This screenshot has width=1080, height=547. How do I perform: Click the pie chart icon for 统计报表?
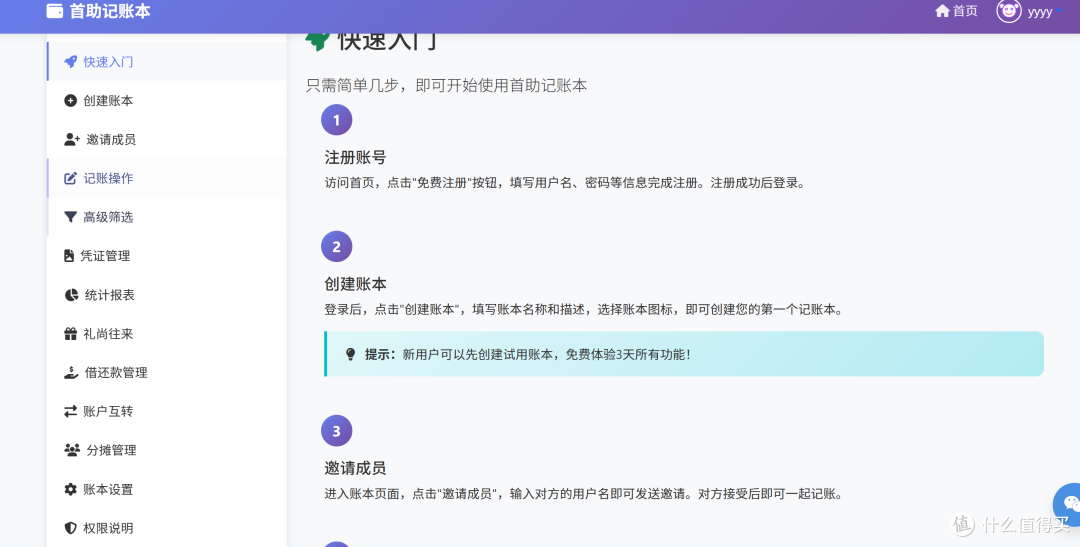coord(71,295)
